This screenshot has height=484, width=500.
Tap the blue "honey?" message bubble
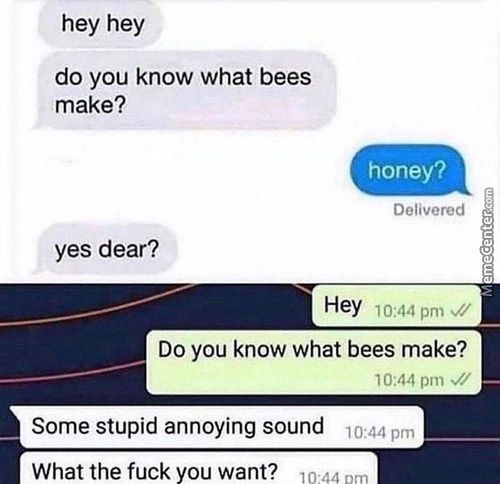coord(409,170)
